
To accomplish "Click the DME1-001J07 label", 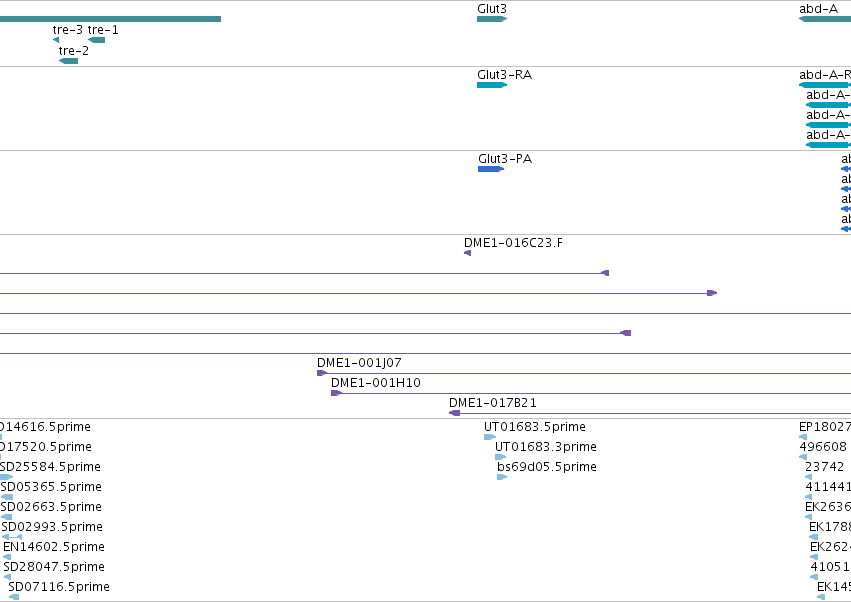I will coord(359,363).
